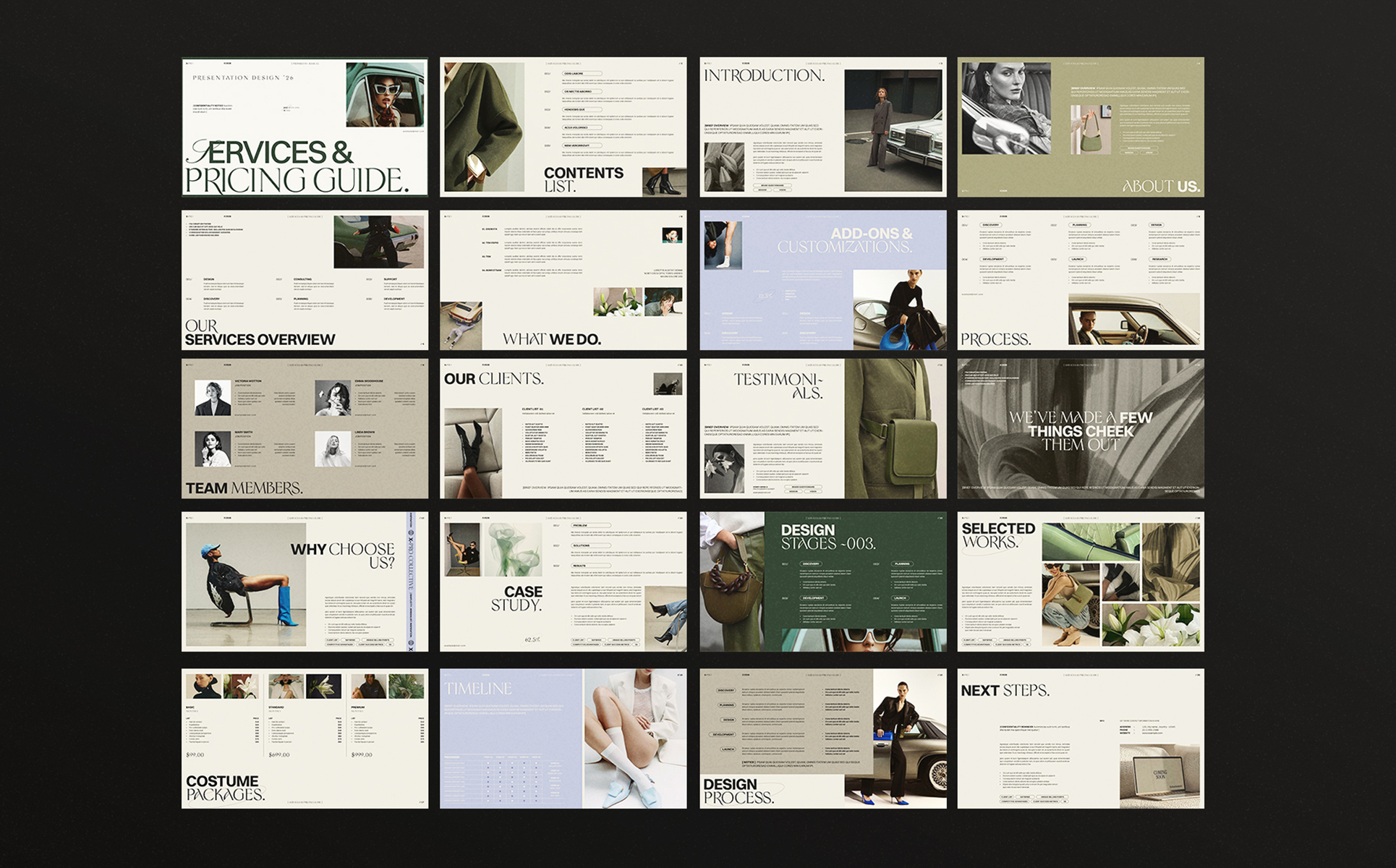Select the What We Do slide
This screenshot has width=1396, height=868.
coord(563,281)
